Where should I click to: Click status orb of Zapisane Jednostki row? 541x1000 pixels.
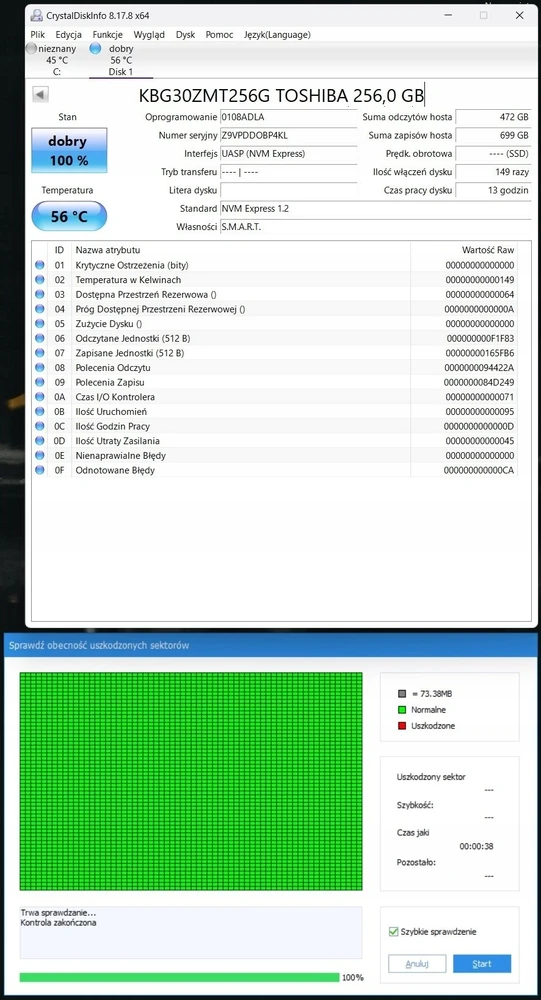(40, 353)
